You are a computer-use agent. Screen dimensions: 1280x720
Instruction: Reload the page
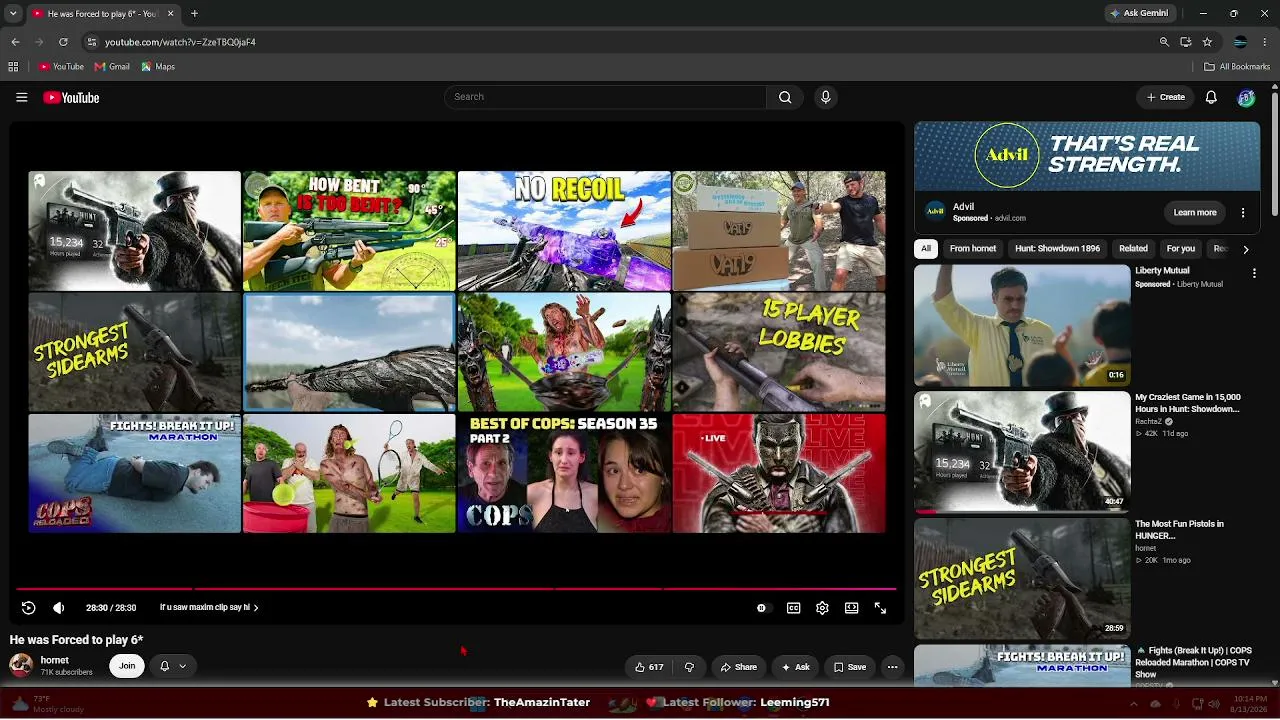tap(63, 42)
